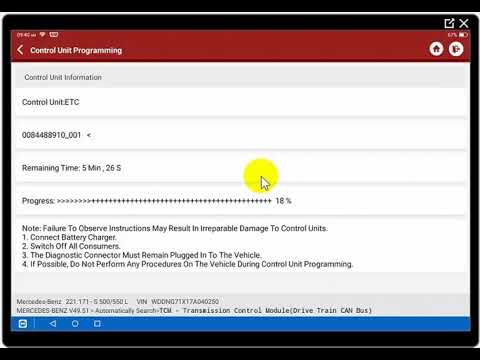
Task: Click the exit diagnostic icon beside Home
Action: (x=456, y=49)
